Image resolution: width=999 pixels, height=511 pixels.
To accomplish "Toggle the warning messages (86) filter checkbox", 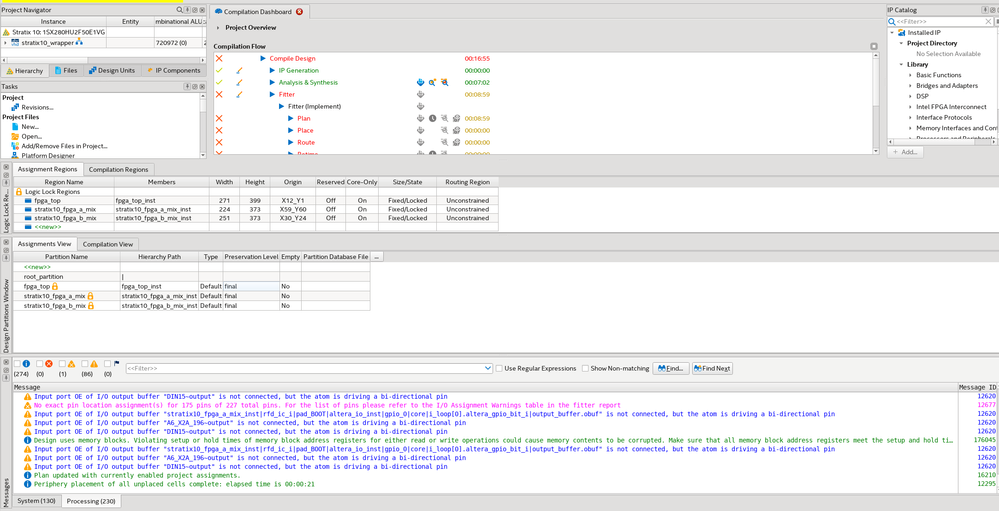I will (85, 363).
